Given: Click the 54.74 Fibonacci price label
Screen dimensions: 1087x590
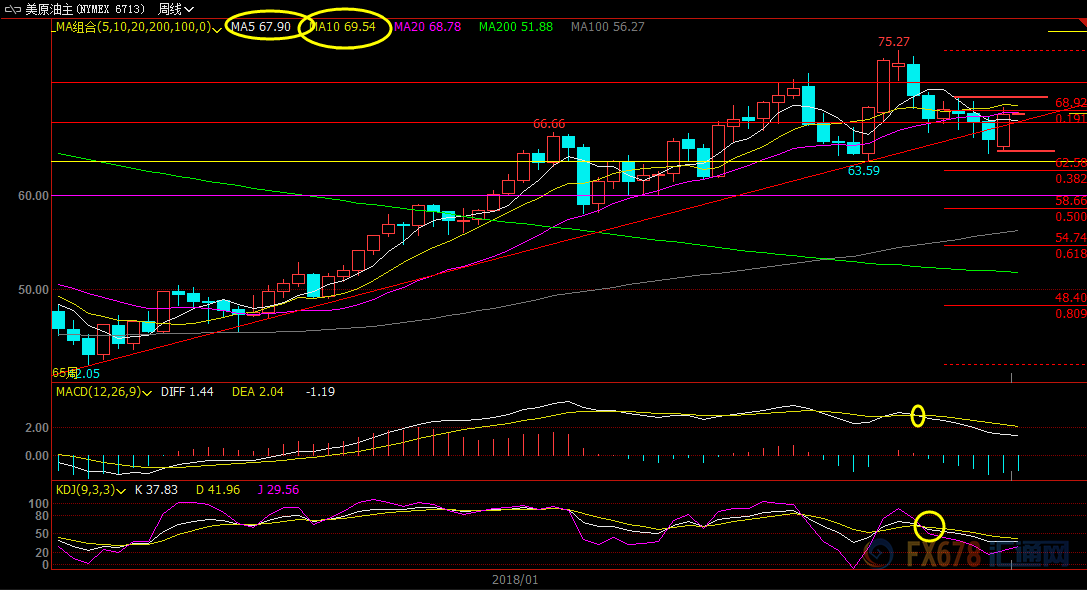Looking at the screenshot, I should click(1070, 238).
